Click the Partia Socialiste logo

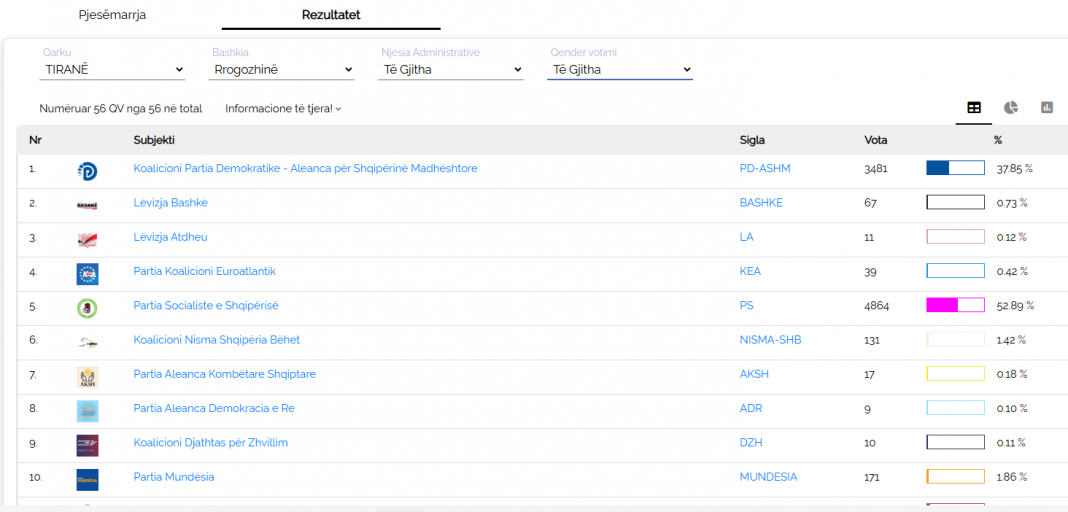pos(87,308)
